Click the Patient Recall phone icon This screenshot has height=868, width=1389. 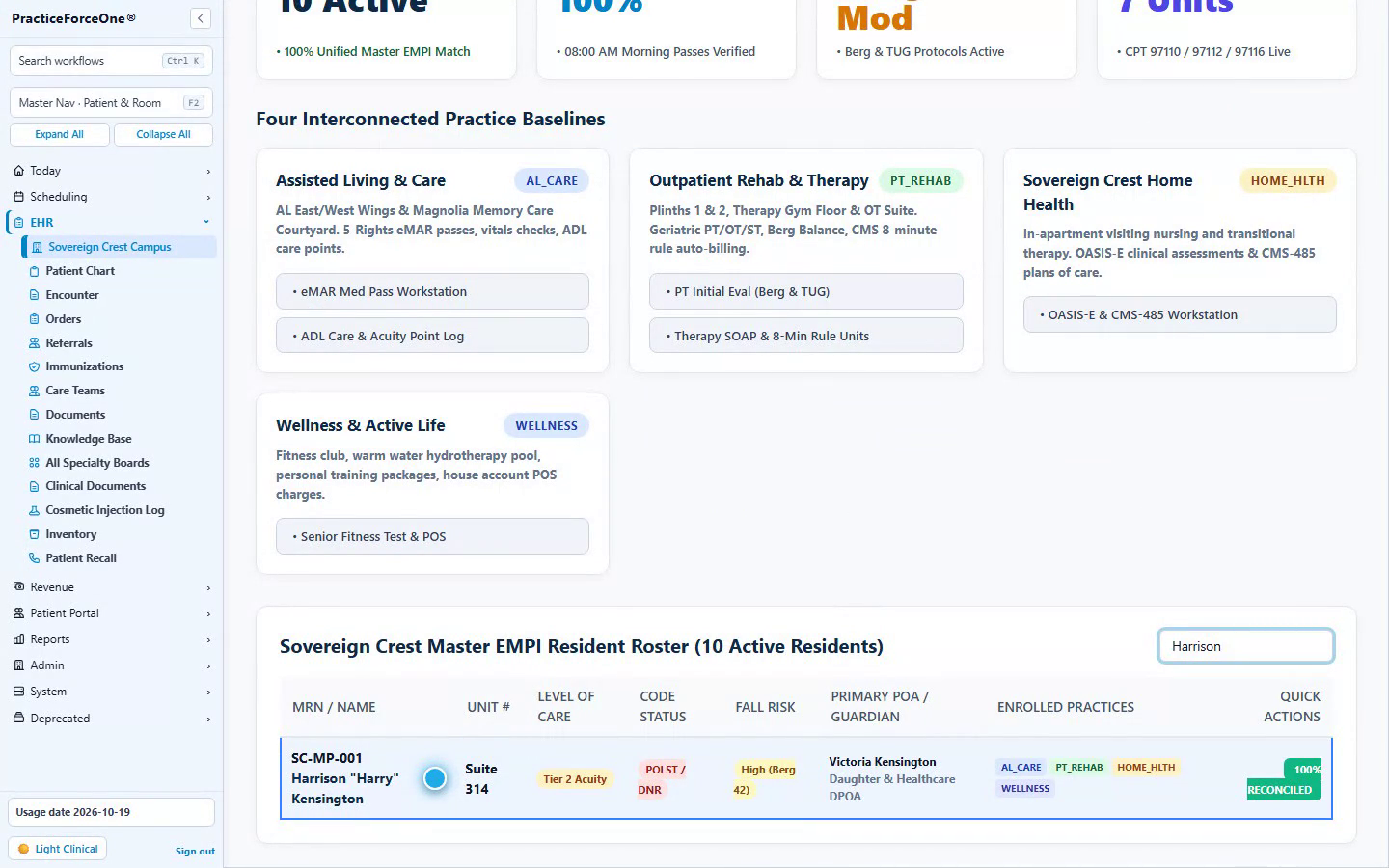click(x=35, y=558)
